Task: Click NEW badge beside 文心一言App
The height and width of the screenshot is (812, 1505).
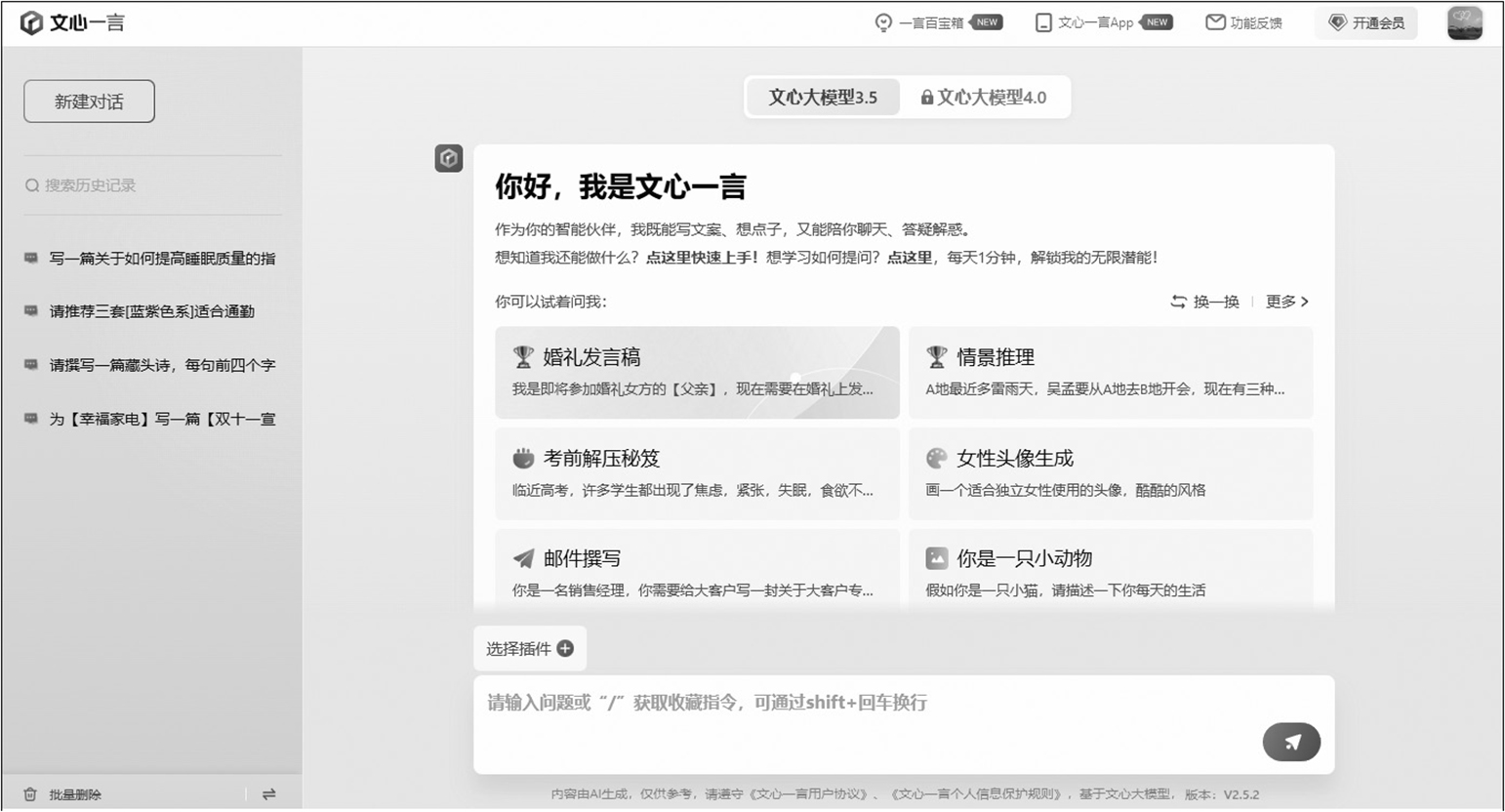Action: tap(1156, 22)
